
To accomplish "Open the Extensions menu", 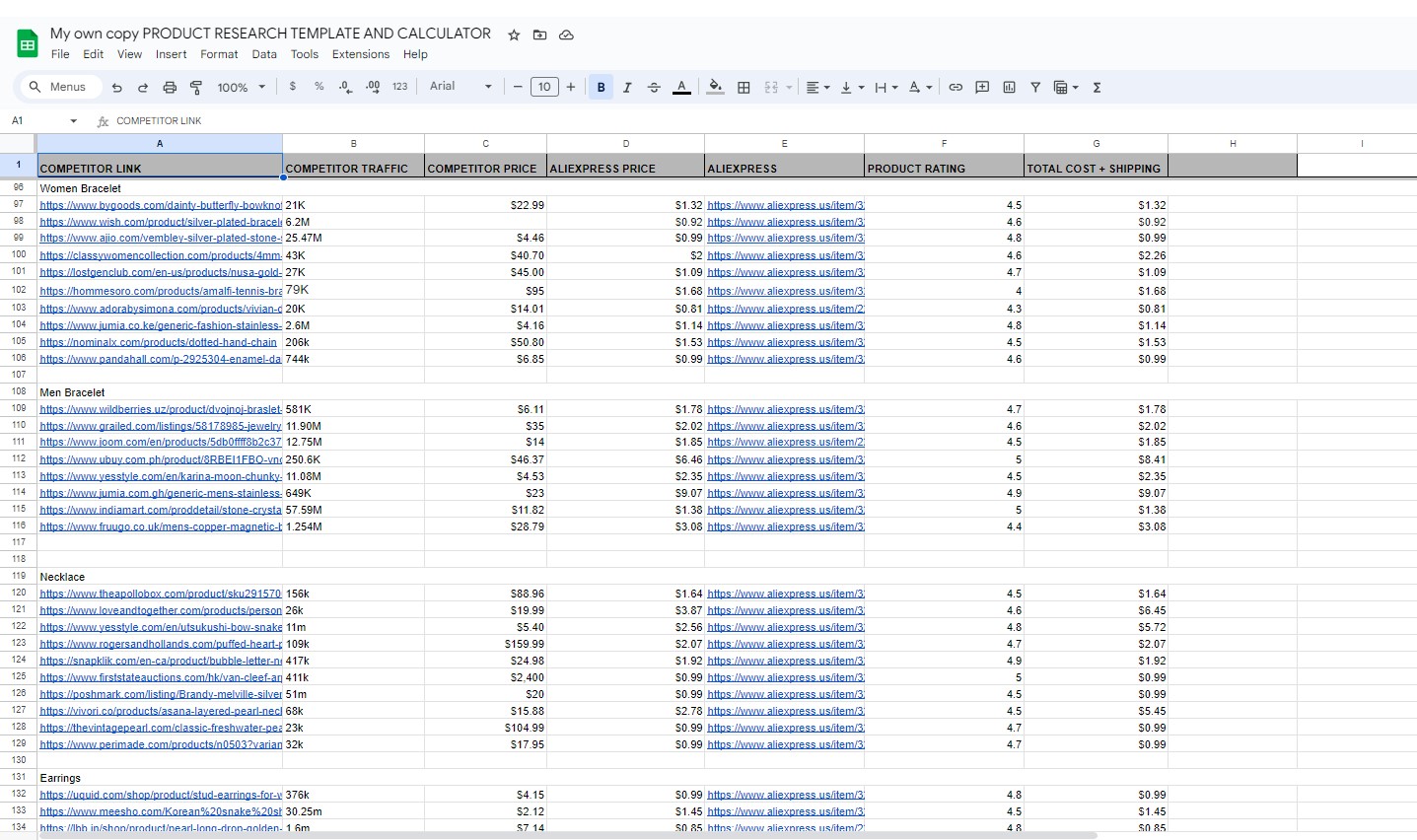I will [x=361, y=54].
